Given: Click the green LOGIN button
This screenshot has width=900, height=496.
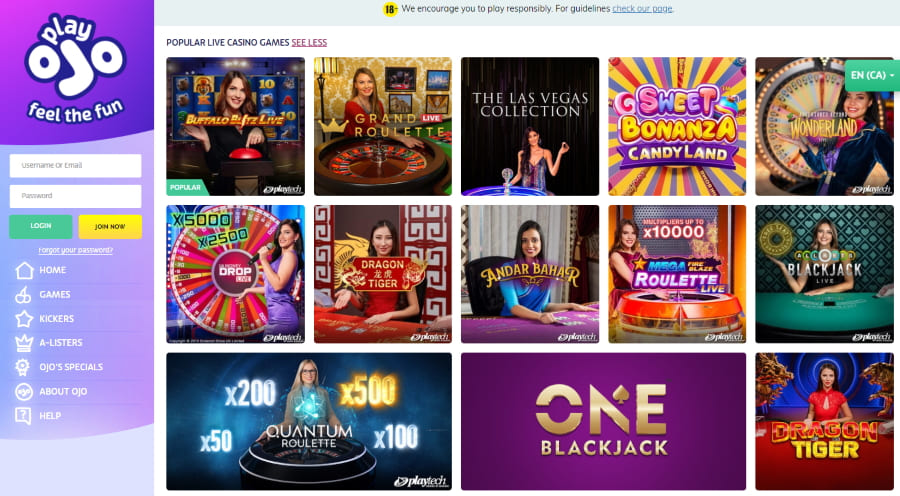Looking at the screenshot, I should pos(41,226).
